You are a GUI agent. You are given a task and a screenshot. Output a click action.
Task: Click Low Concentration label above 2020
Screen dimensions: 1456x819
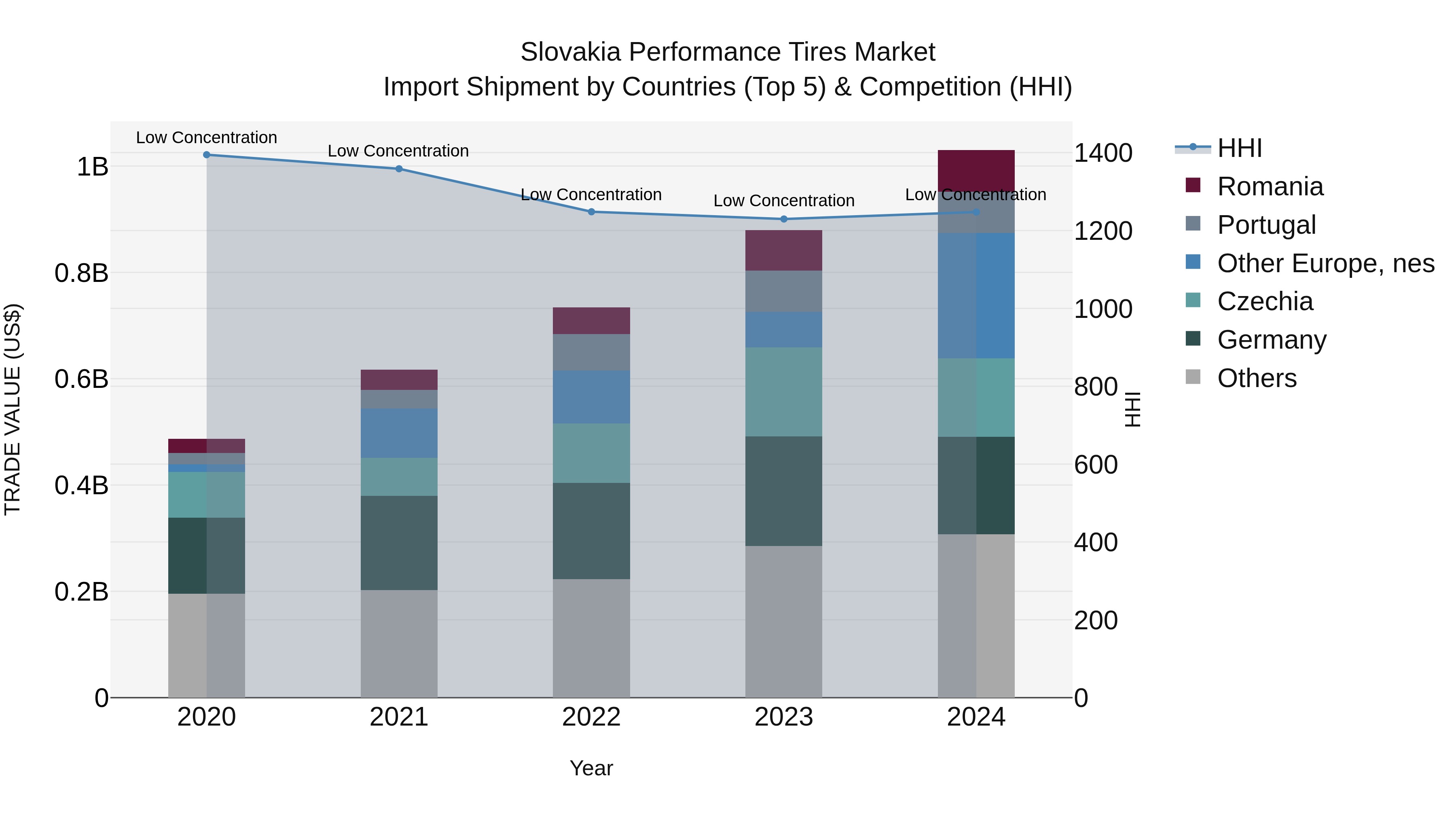coord(206,138)
